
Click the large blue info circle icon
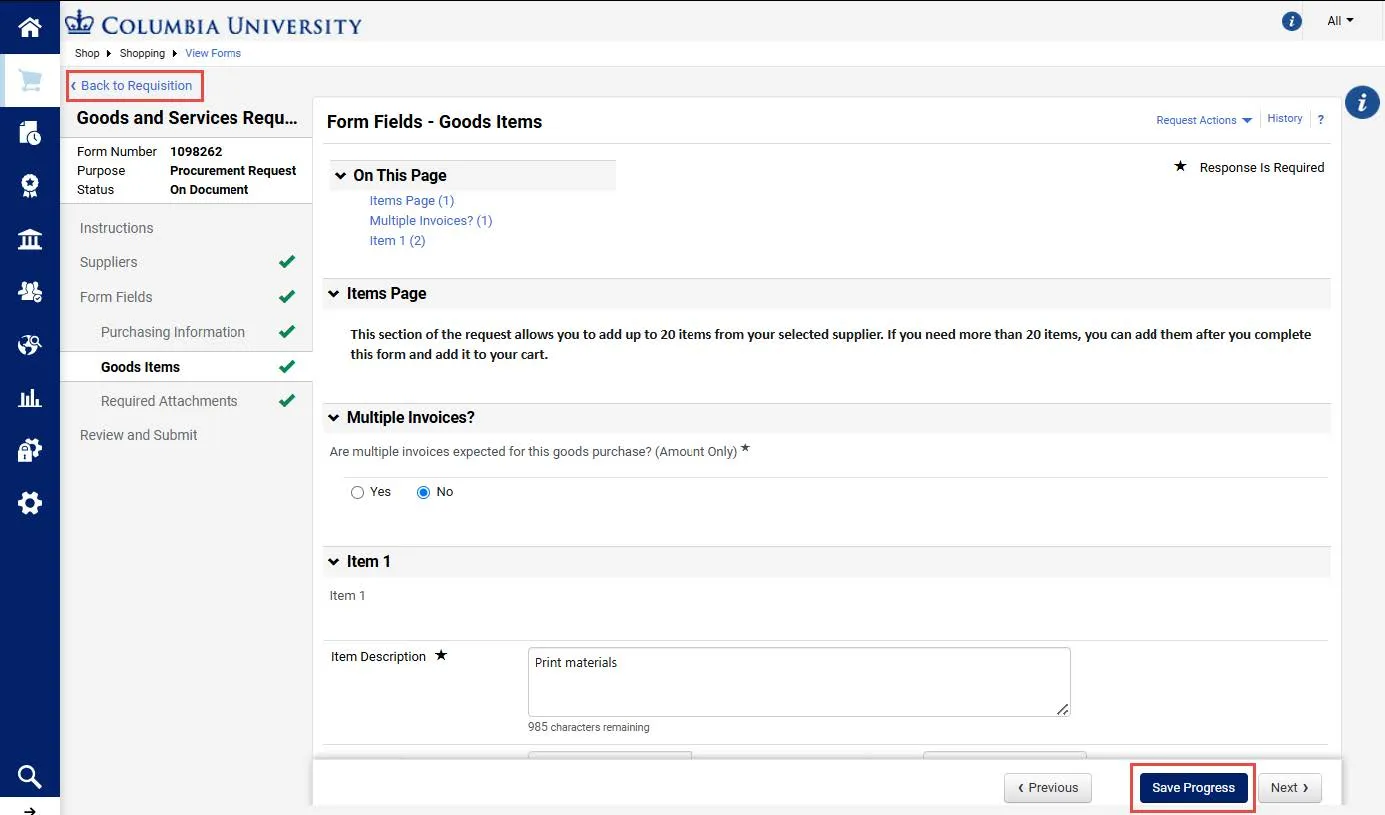point(1362,102)
